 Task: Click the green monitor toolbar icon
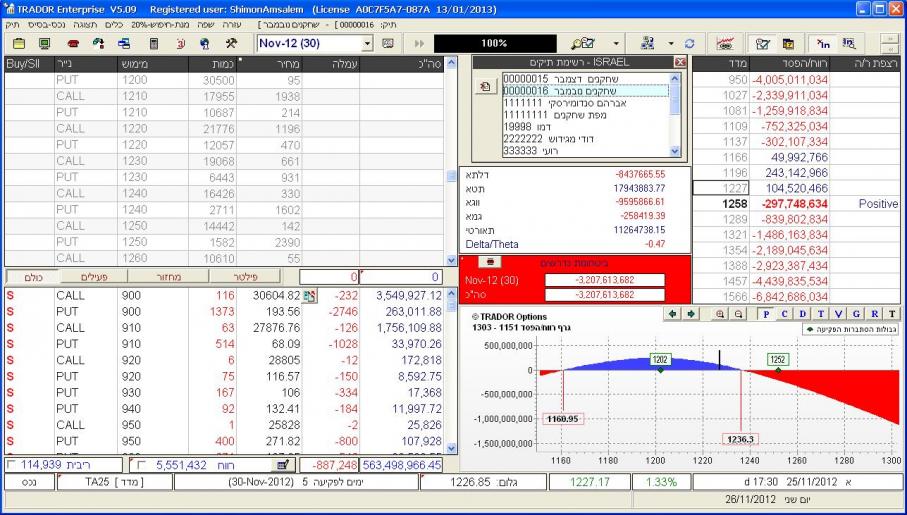(45, 44)
